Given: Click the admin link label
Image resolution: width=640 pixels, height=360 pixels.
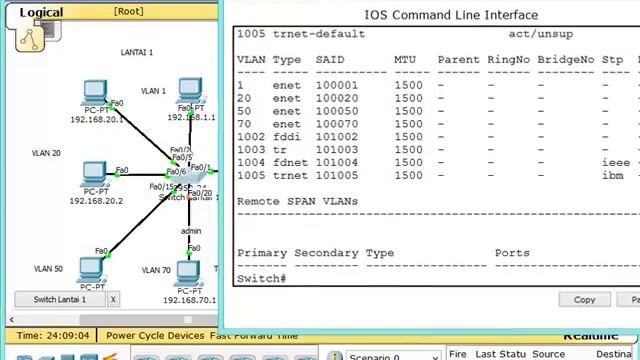Looking at the screenshot, I should (x=191, y=231).
